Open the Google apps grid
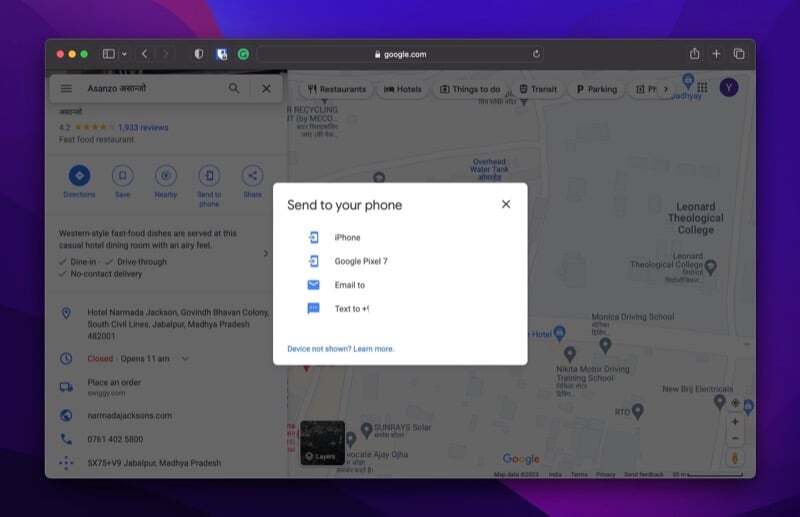Viewport: 800px width, 517px height. (x=703, y=88)
